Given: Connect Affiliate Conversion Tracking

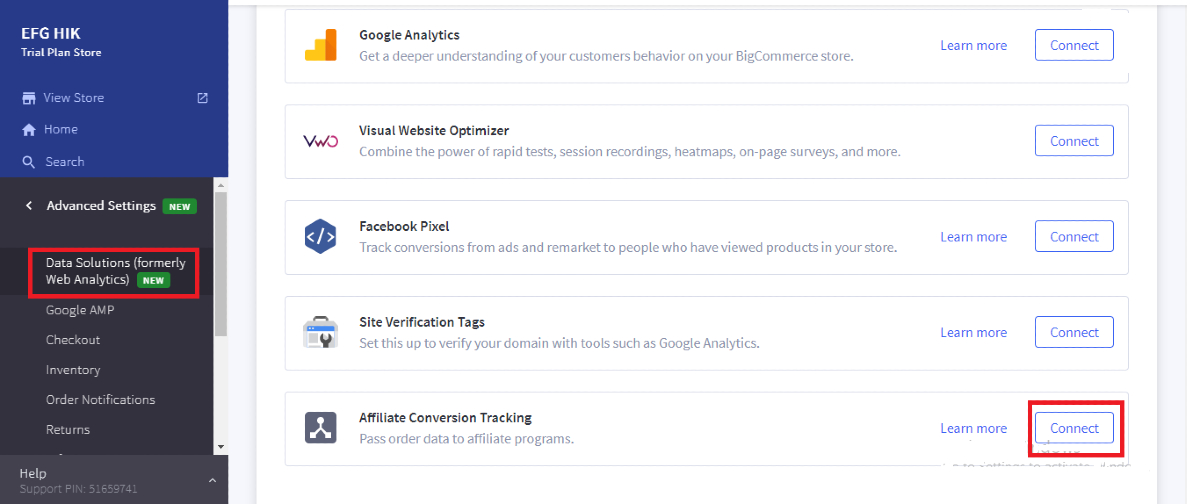Looking at the screenshot, I should click(1074, 428).
